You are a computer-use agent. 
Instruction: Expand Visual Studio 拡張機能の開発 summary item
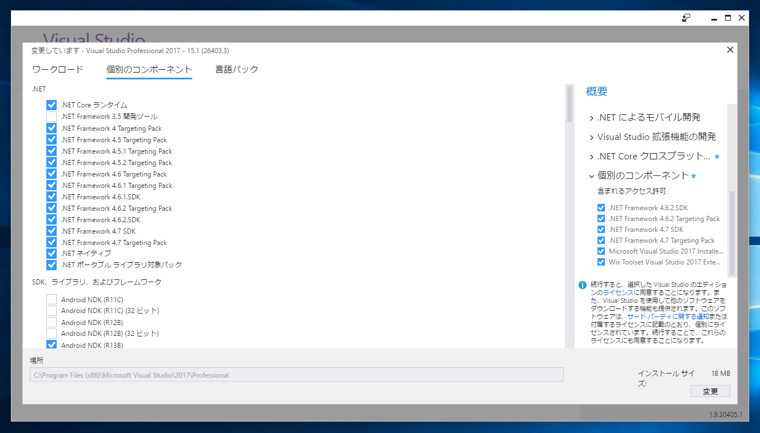click(x=591, y=137)
